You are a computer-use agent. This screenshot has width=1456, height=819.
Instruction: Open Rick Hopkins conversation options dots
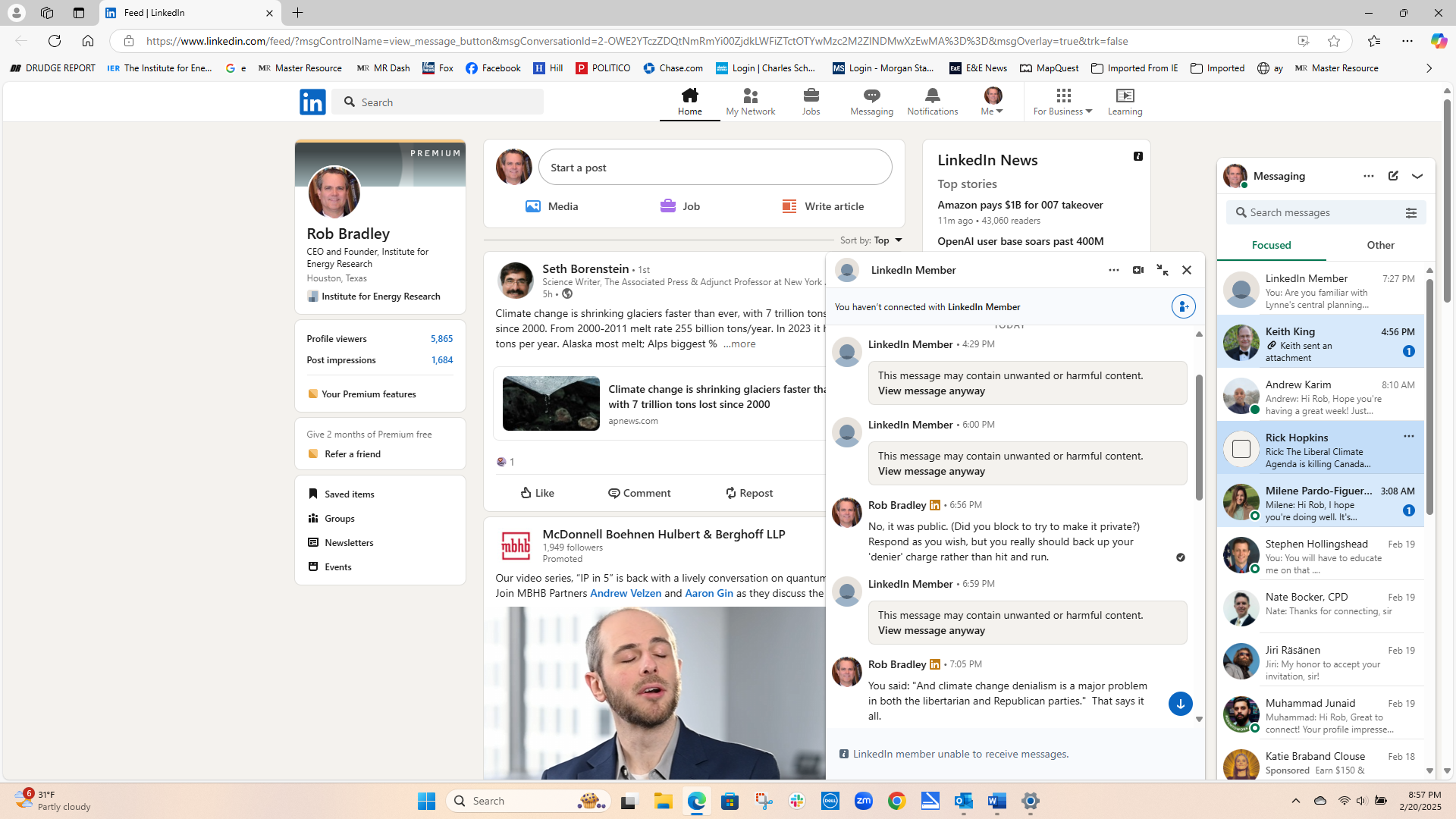coord(1408,436)
